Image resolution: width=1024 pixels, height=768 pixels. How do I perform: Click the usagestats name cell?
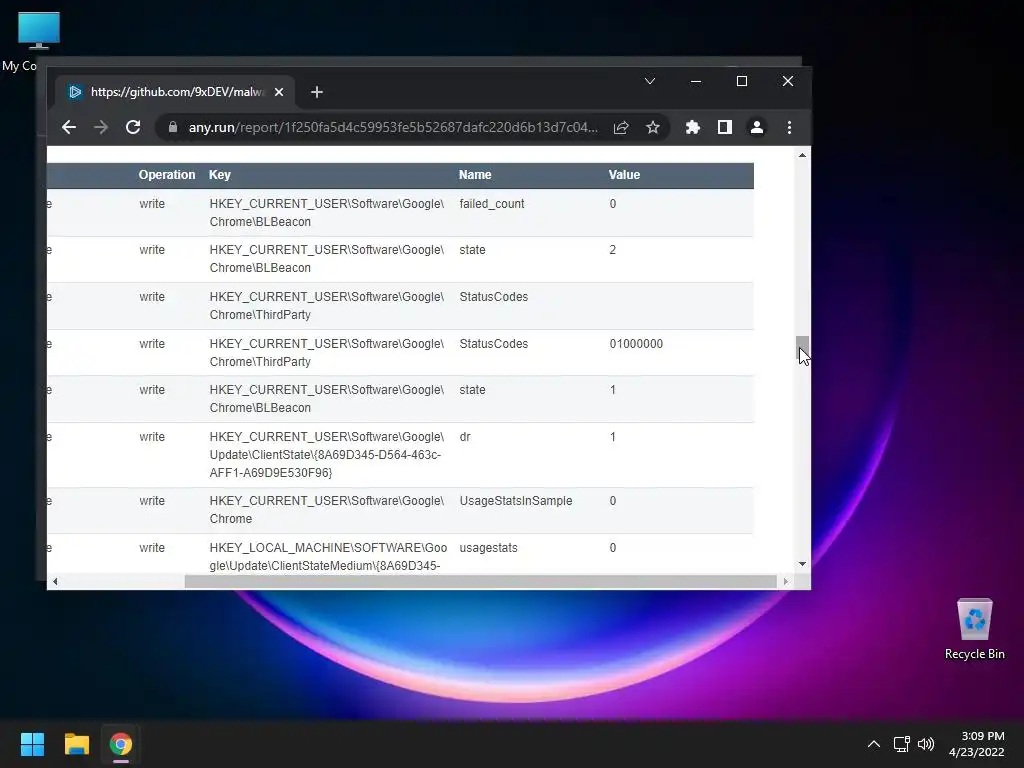(x=488, y=548)
